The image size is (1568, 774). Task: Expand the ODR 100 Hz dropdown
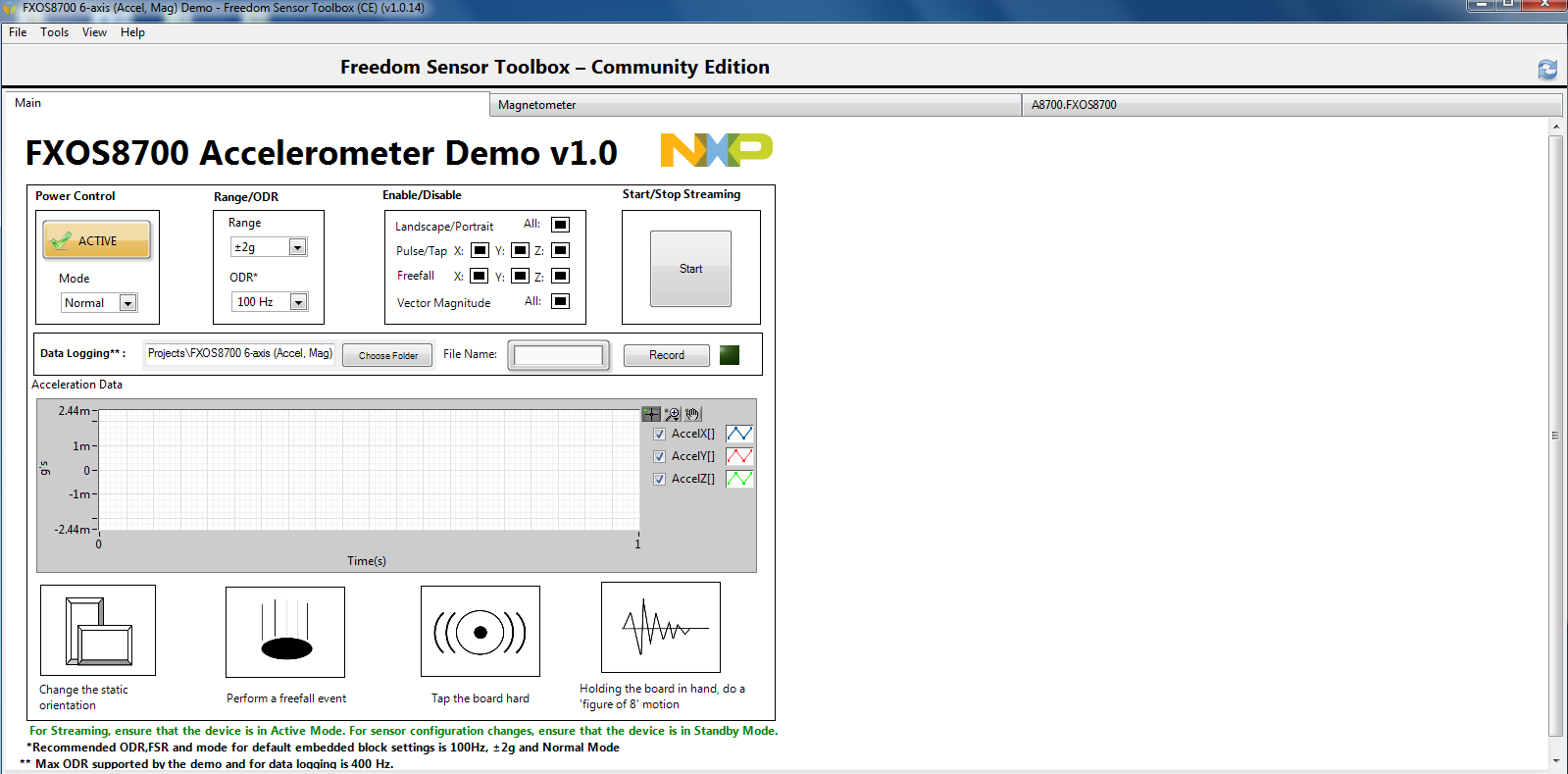pyautogui.click(x=298, y=302)
